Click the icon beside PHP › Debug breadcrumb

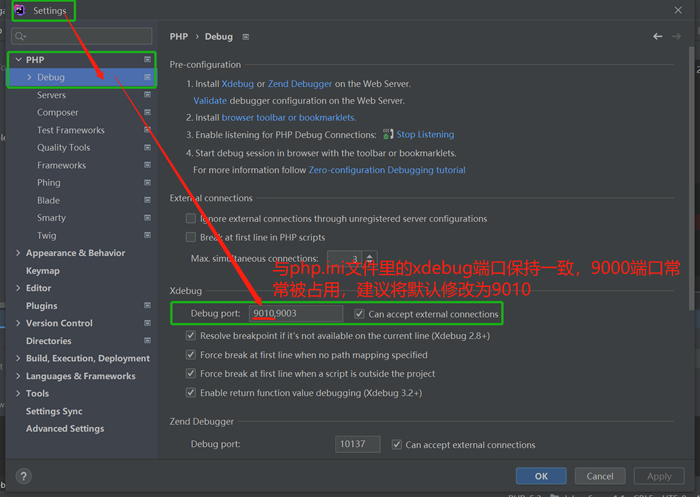[x=246, y=37]
